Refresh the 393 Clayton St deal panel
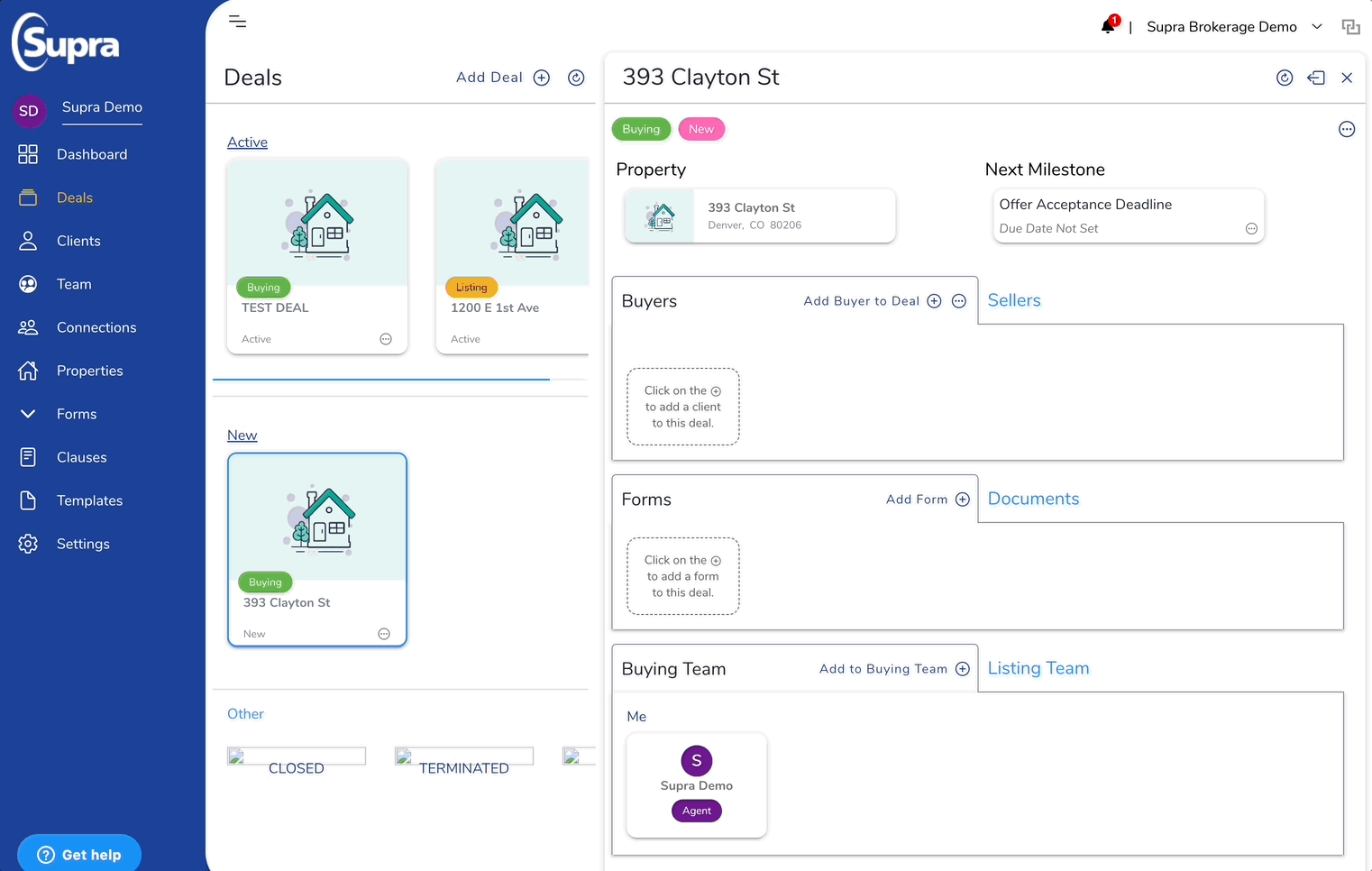The width and height of the screenshot is (1372, 871). click(x=1285, y=78)
